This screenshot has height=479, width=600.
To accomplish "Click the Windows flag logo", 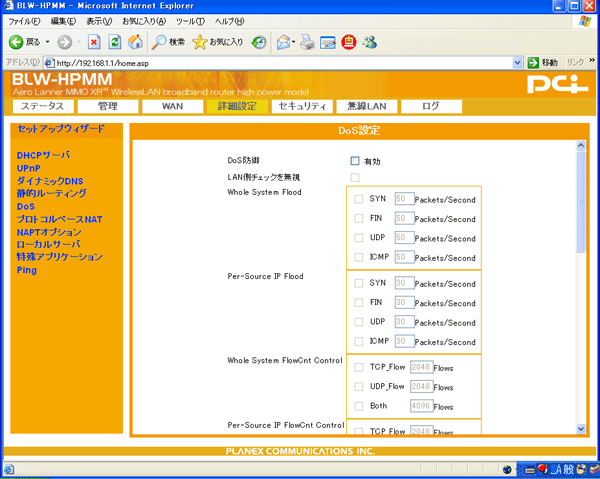I will tap(585, 21).
